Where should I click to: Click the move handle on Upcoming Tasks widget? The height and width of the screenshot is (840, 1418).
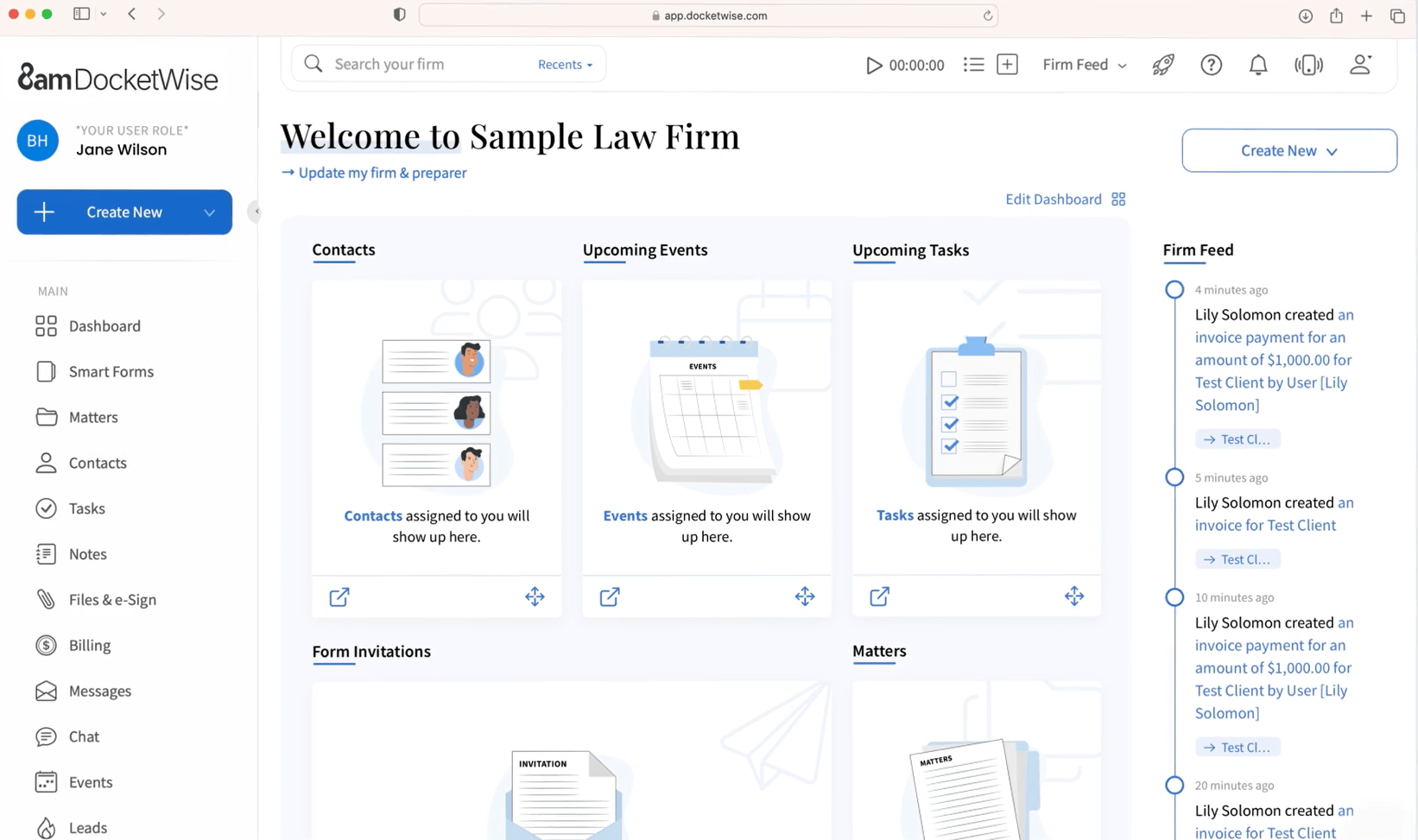coord(1074,596)
